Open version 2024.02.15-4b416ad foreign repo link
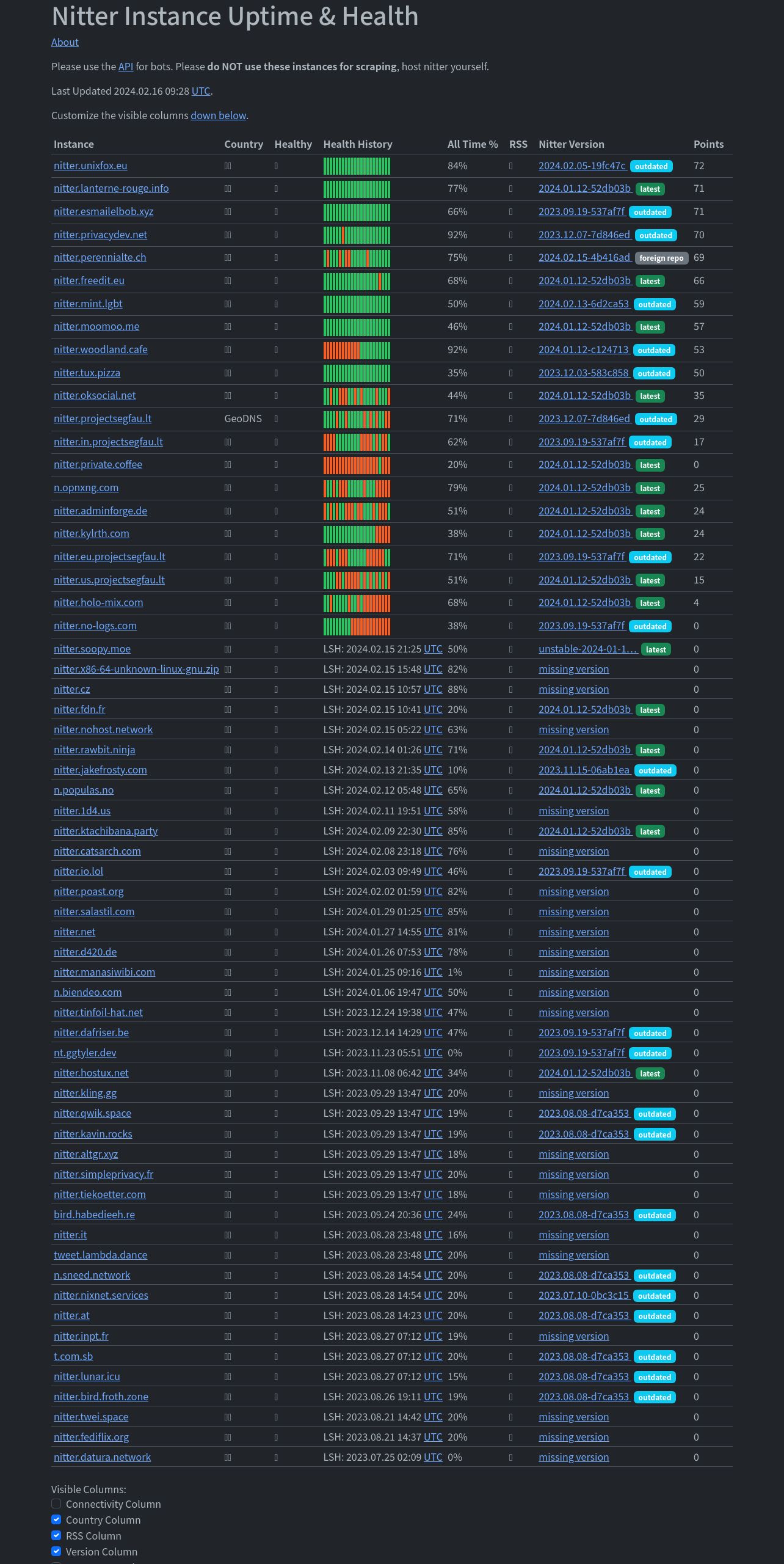 pos(584,257)
